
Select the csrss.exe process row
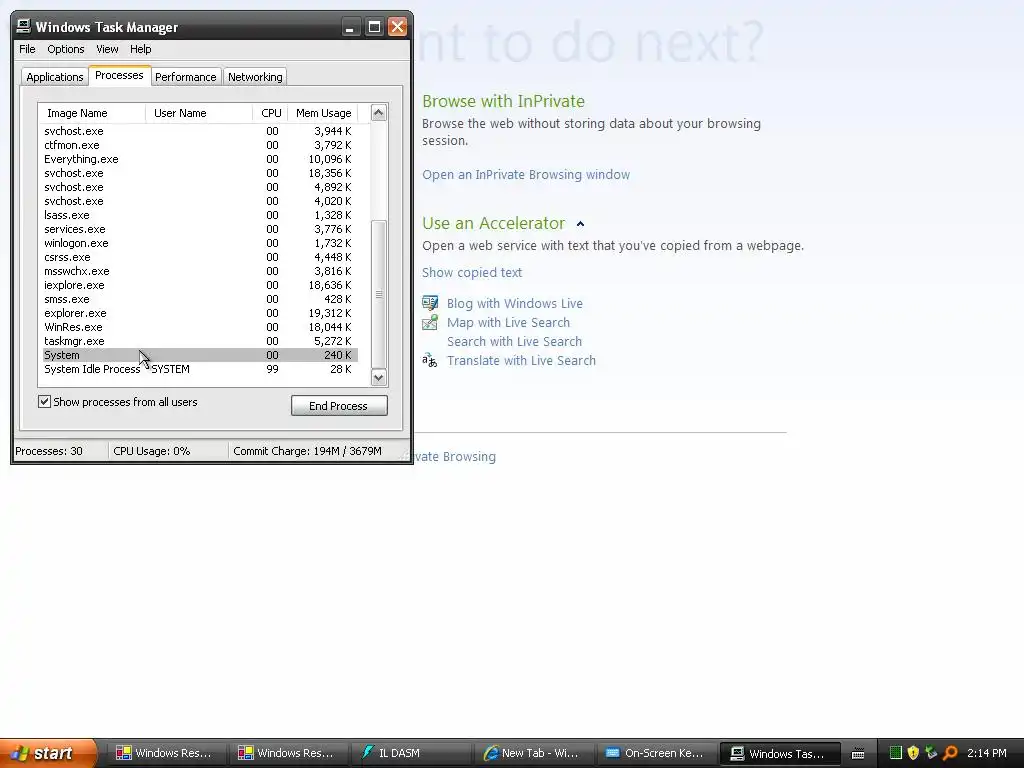200,257
